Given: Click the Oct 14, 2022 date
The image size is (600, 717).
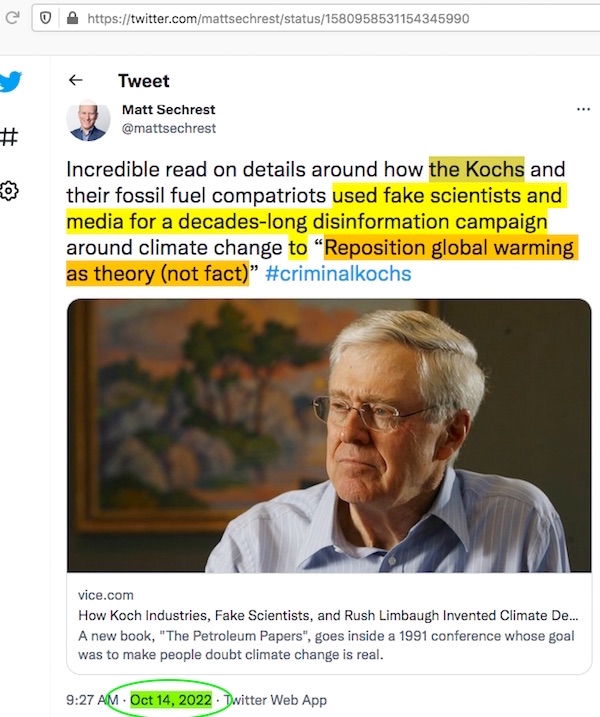Looking at the screenshot, I should [x=171, y=700].
